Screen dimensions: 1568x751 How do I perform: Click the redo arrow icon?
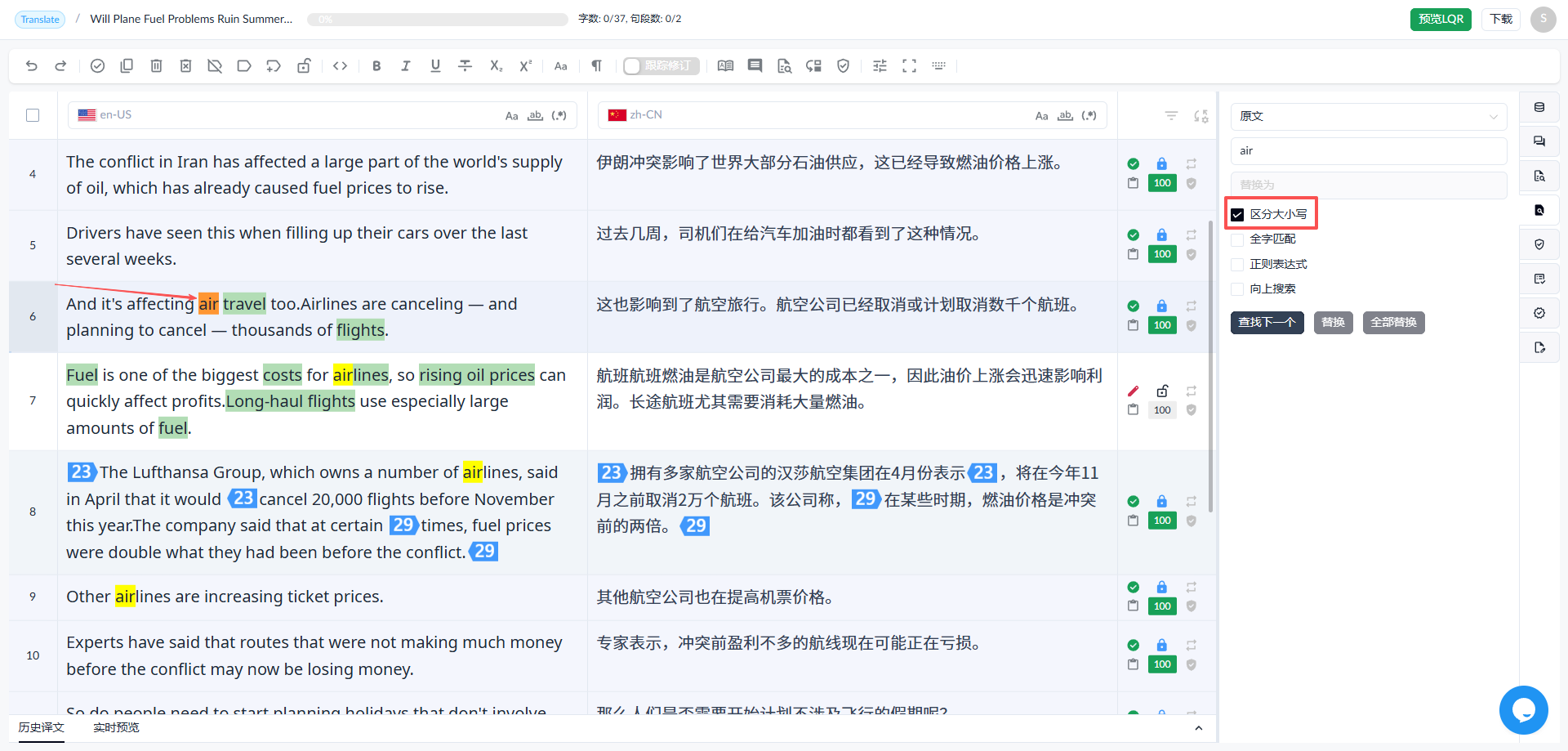pyautogui.click(x=60, y=66)
